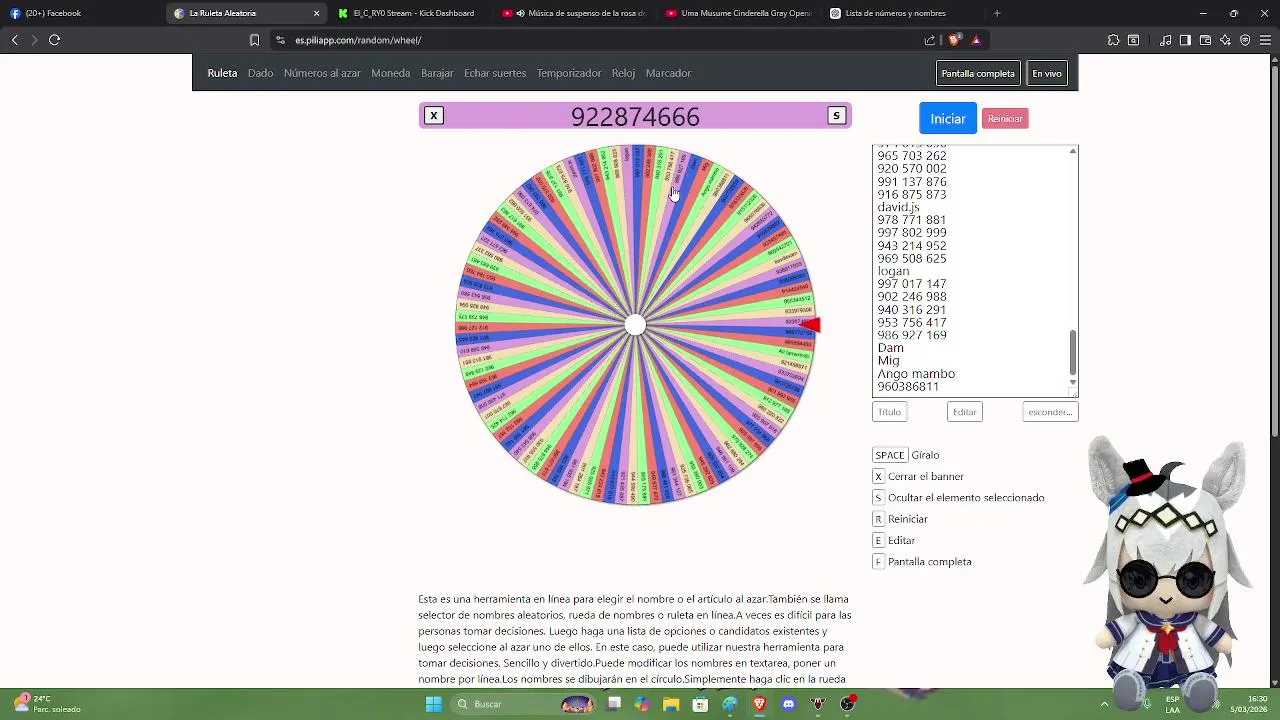Image resolution: width=1280 pixels, height=720 pixels.
Task: Click the 'david.js' entry in the list
Action: (x=898, y=207)
